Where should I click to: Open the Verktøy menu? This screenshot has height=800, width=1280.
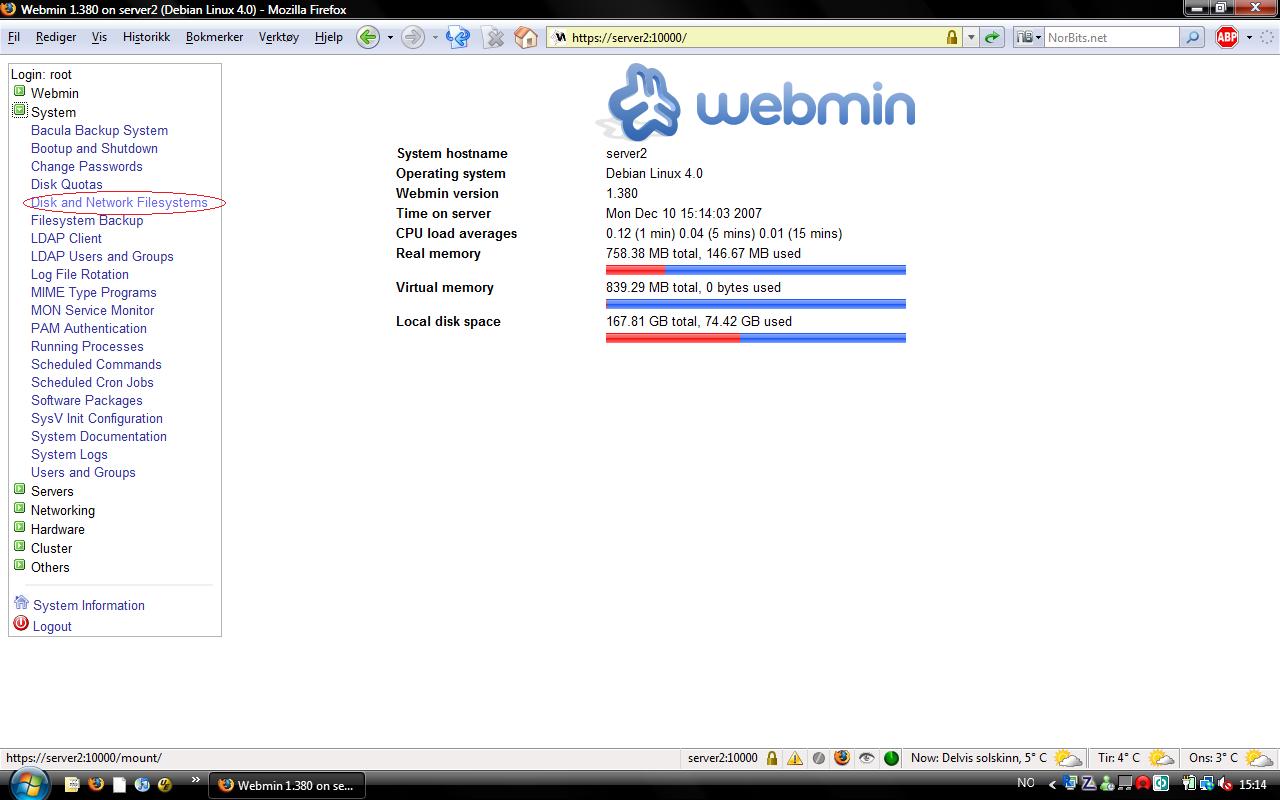(278, 37)
